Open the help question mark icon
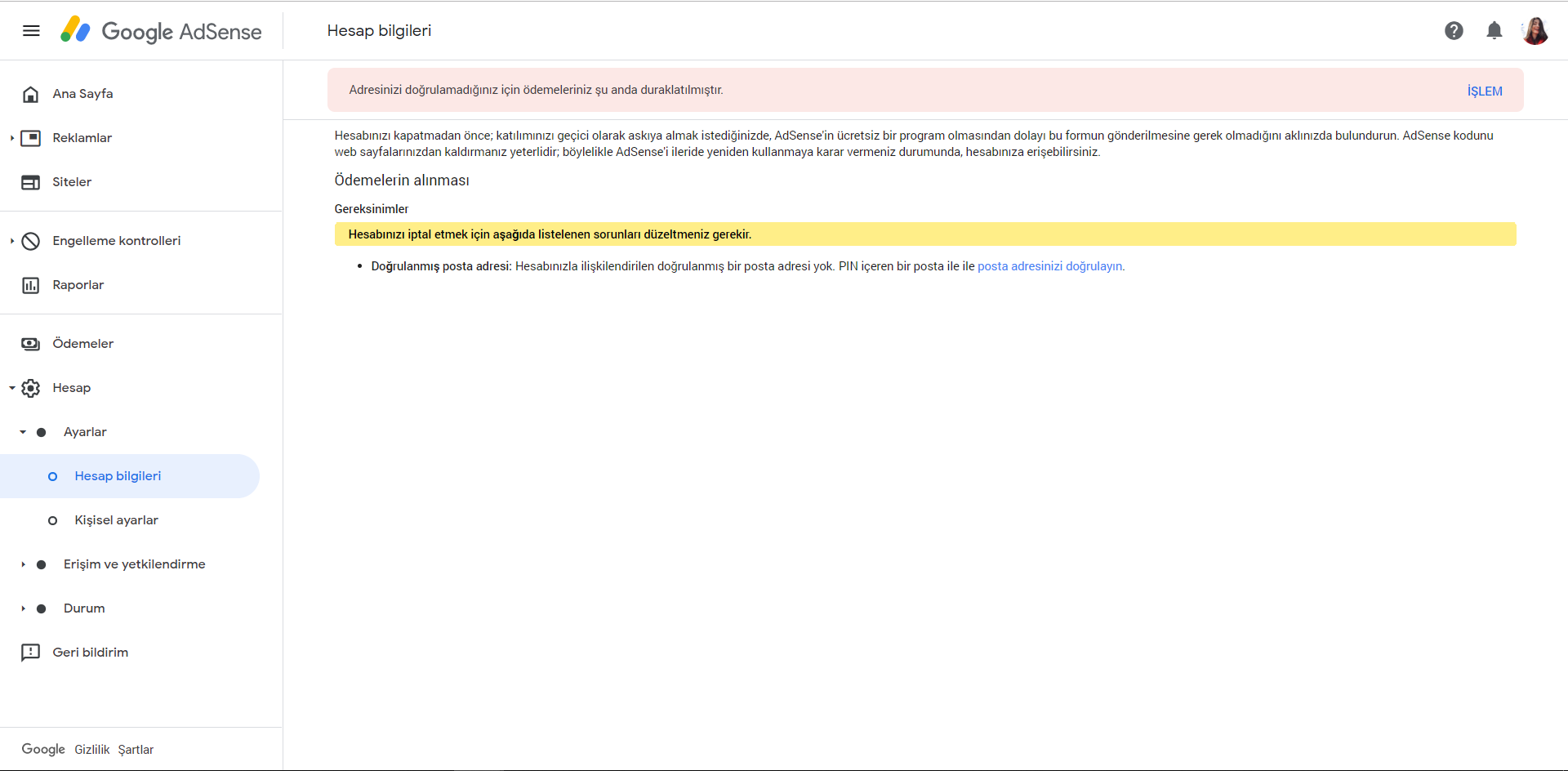 [x=1454, y=31]
